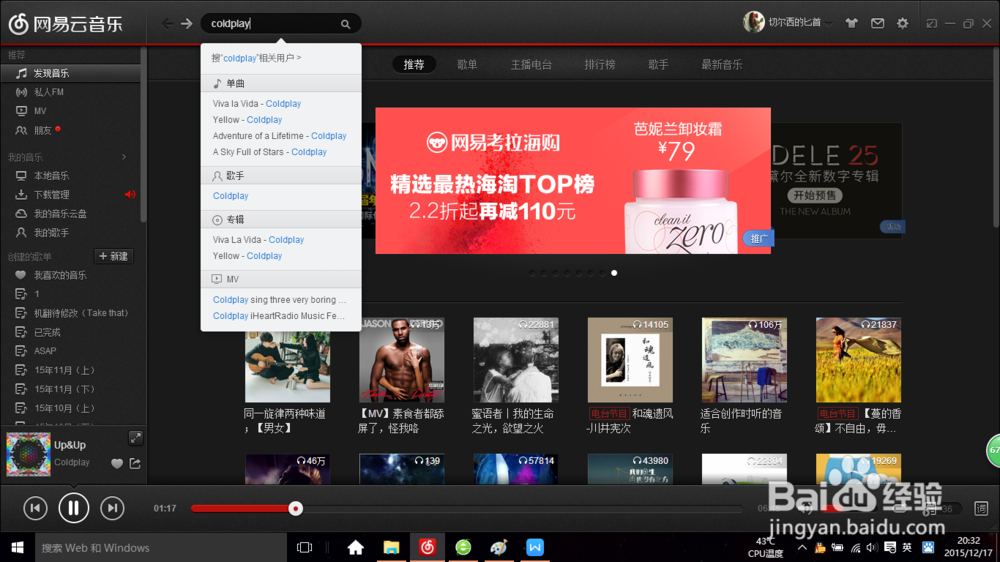Select the 歌手 tab
This screenshot has height=562, width=1000.
coord(658,64)
